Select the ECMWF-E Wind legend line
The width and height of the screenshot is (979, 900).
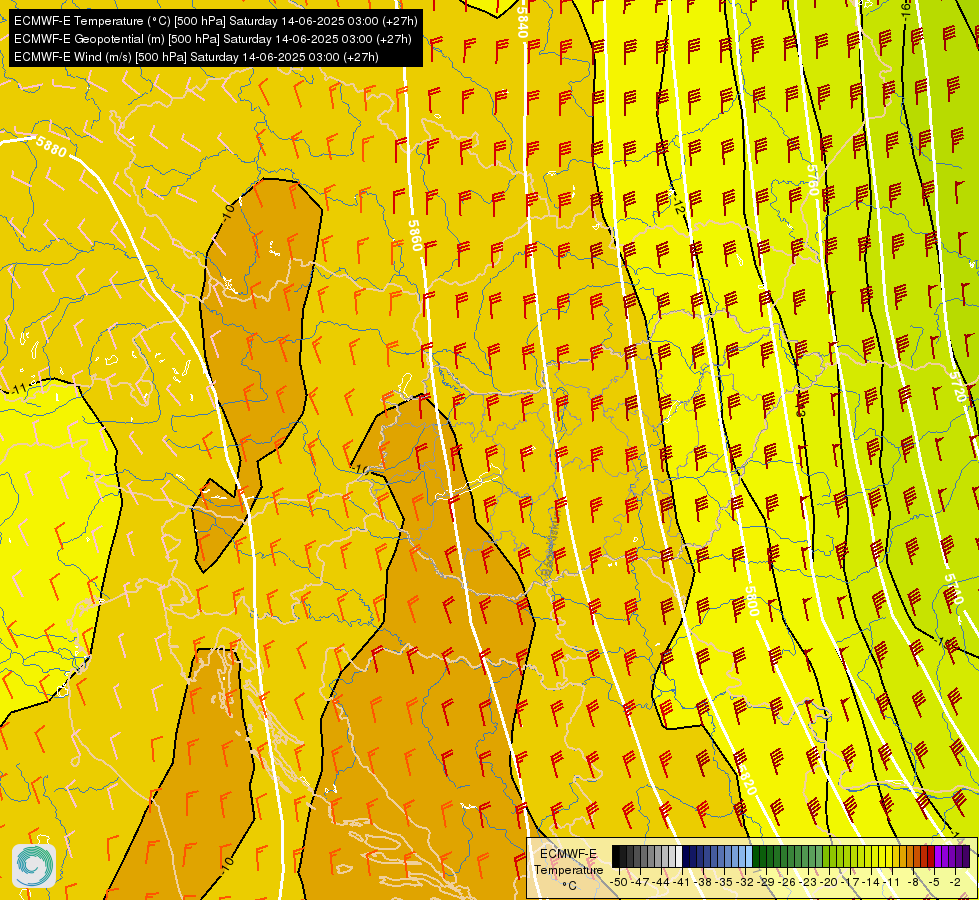(x=196, y=57)
